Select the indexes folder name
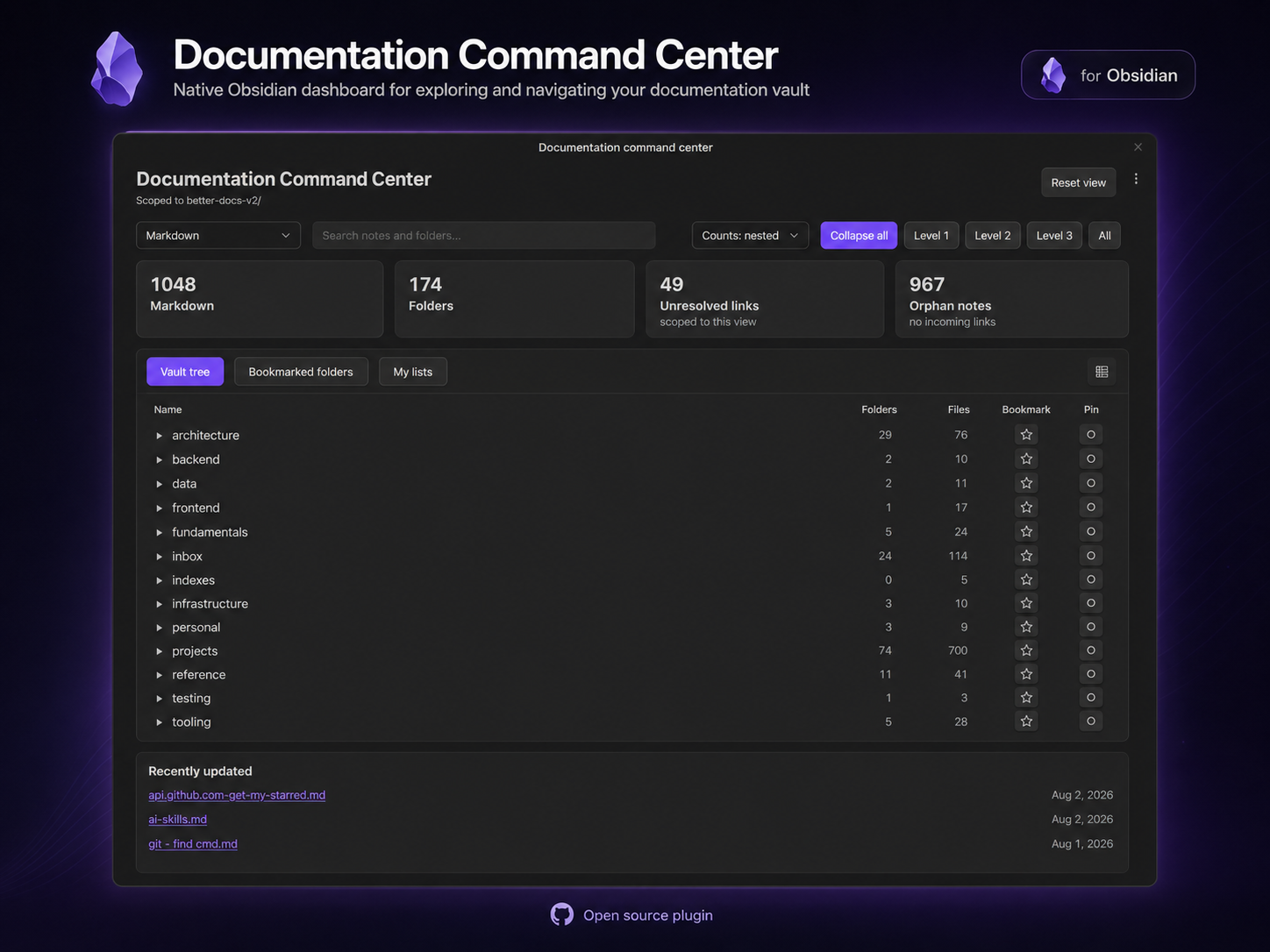The width and height of the screenshot is (1270, 952). click(x=194, y=580)
